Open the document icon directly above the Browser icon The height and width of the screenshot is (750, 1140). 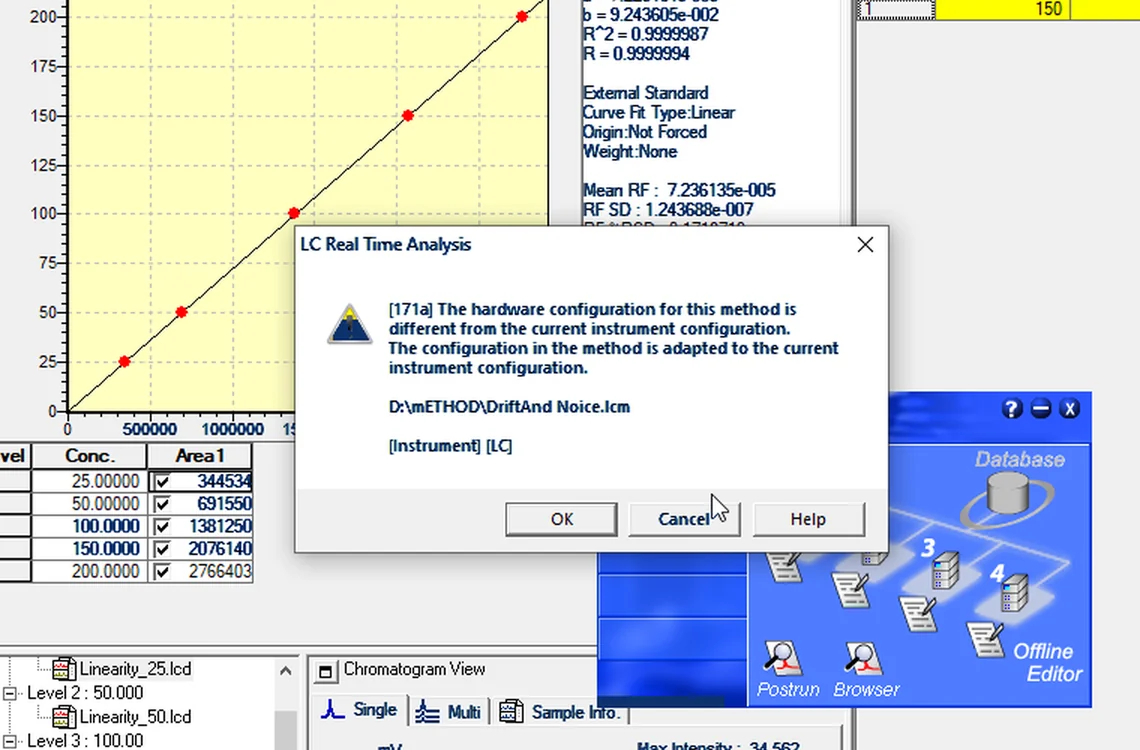pyautogui.click(x=851, y=589)
